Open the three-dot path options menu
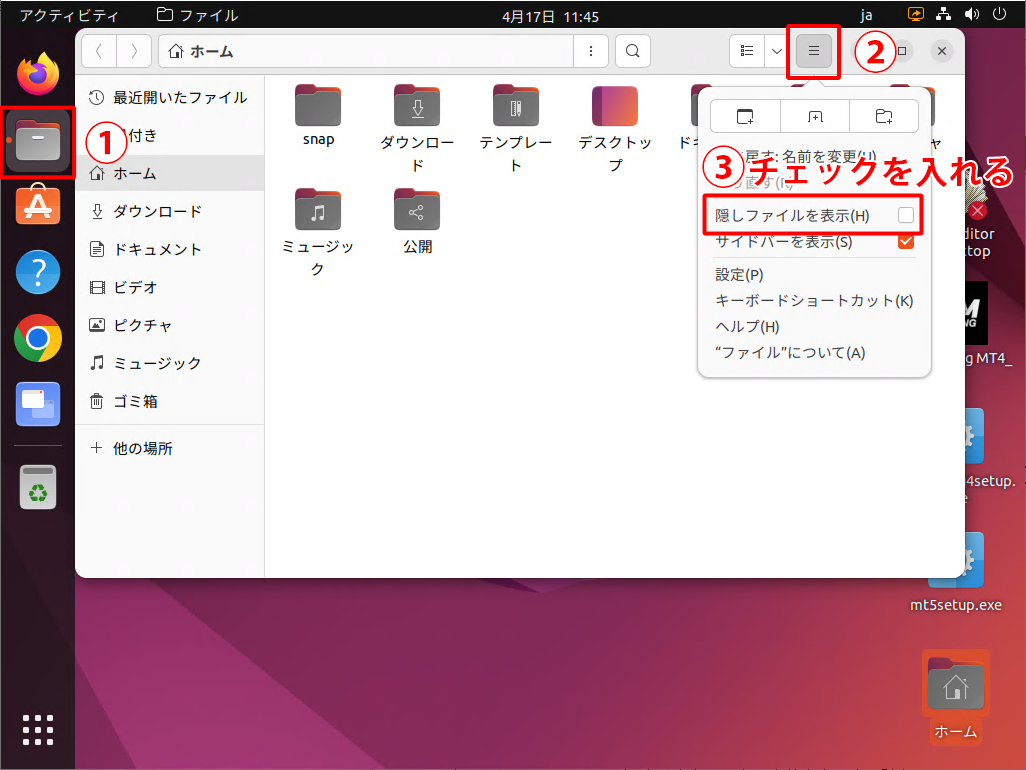The width and height of the screenshot is (1026, 770). click(x=591, y=51)
